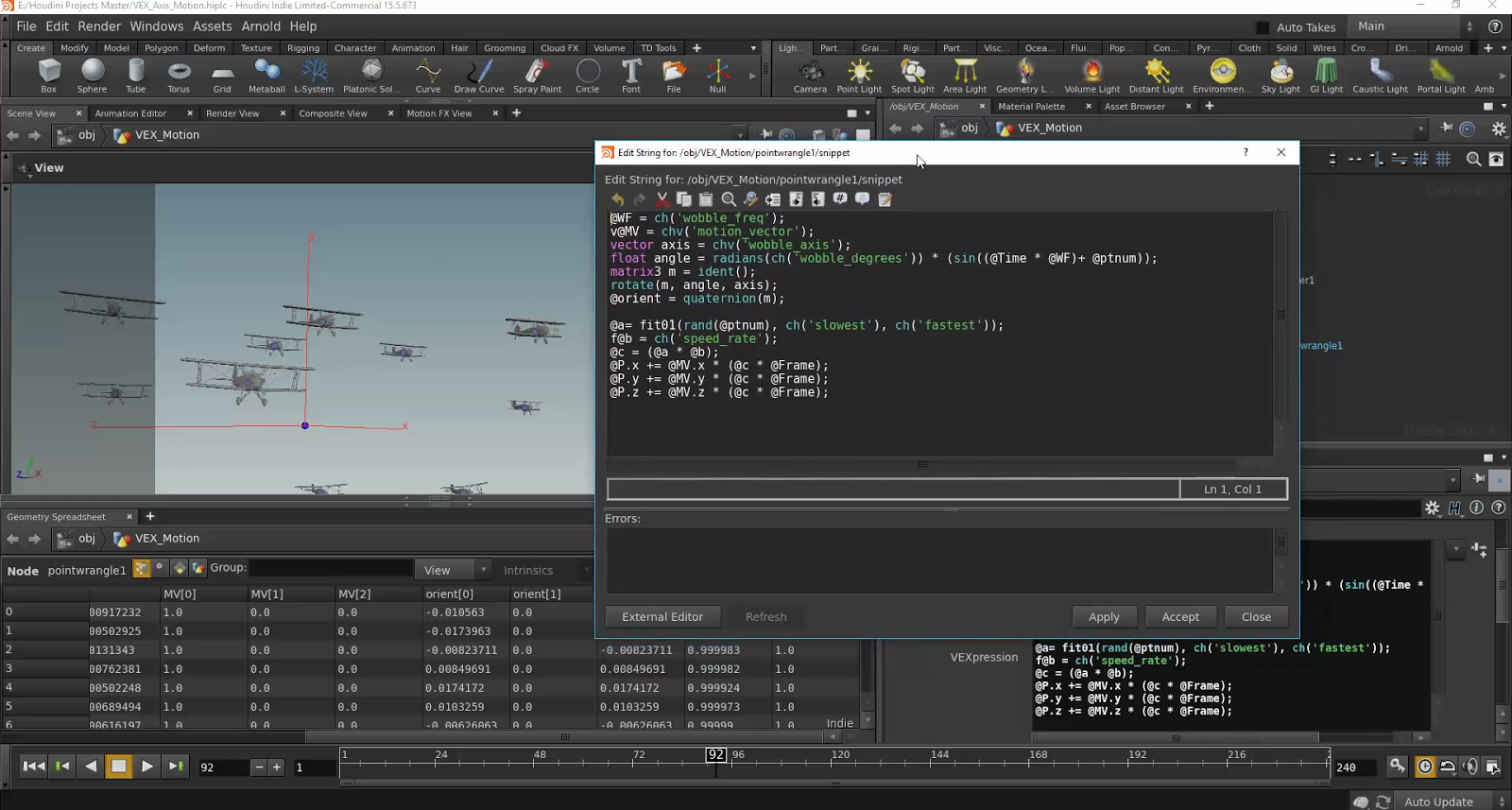
Task: Select the Box shelf tool
Action: point(48,76)
